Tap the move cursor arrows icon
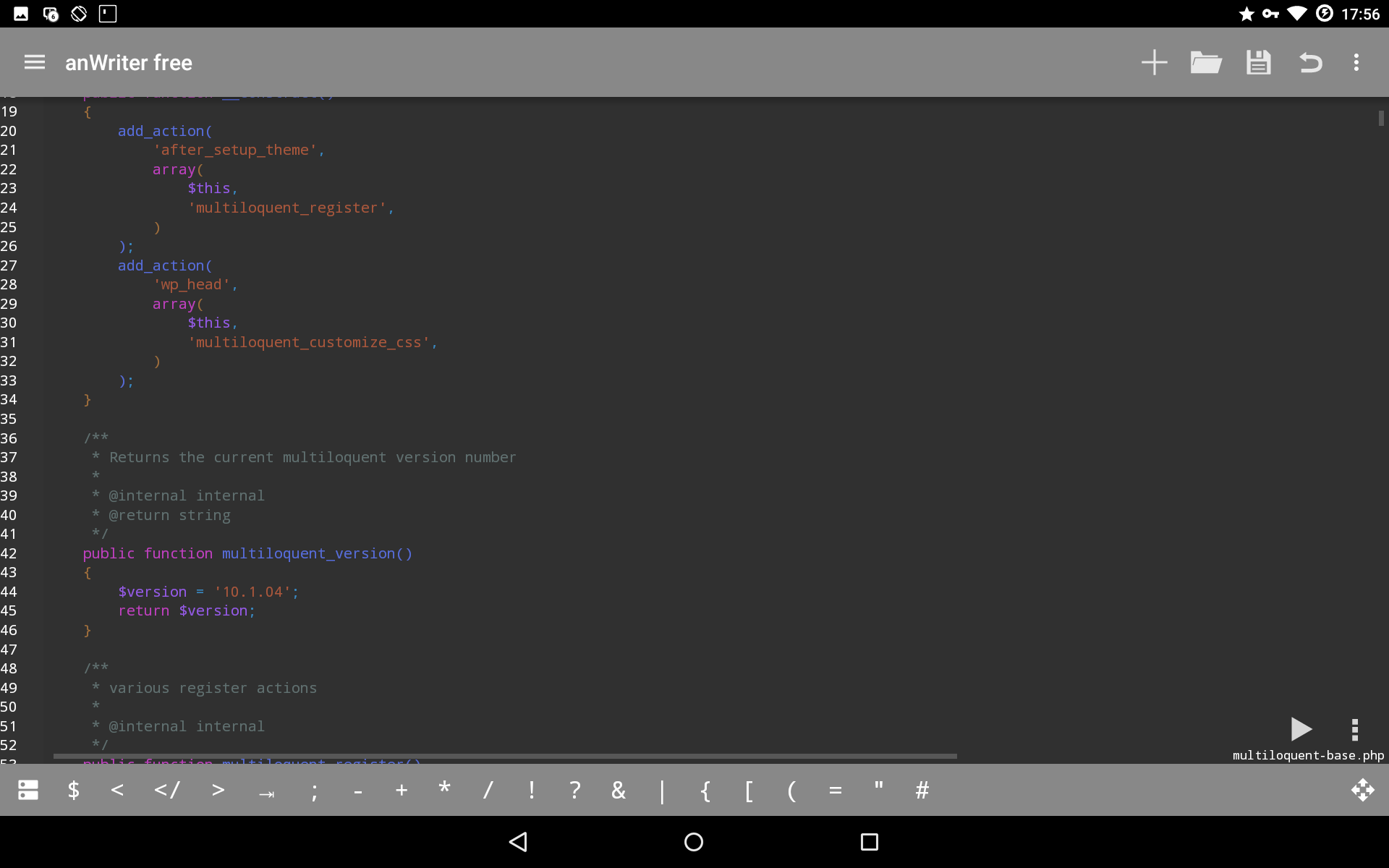This screenshot has height=868, width=1389. point(1362,790)
